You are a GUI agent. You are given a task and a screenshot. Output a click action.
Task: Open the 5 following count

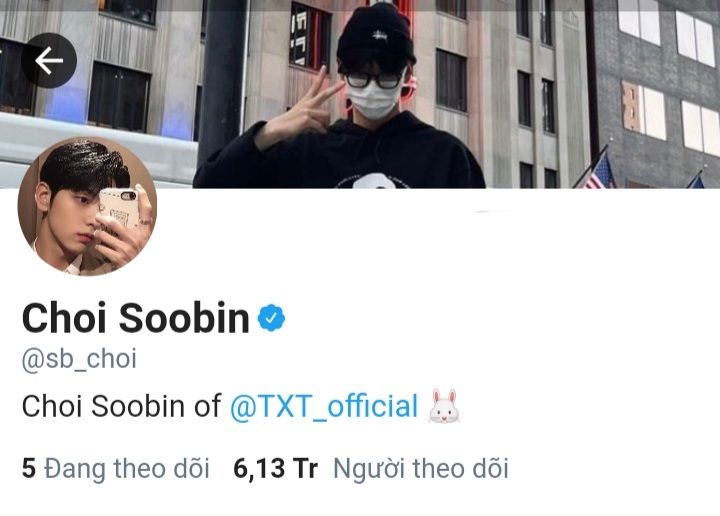click(x=28, y=469)
